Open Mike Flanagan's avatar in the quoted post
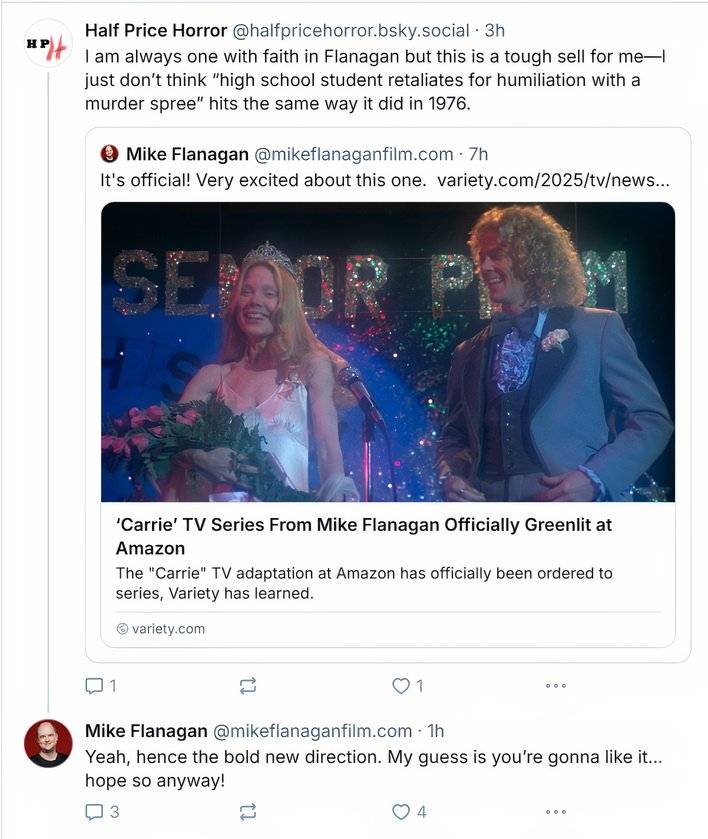 pos(110,152)
